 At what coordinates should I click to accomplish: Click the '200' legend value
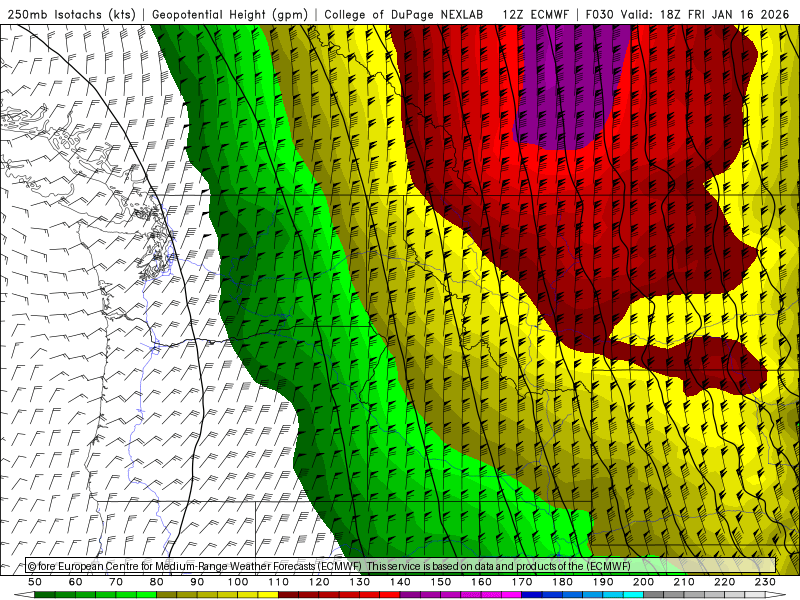(x=643, y=582)
